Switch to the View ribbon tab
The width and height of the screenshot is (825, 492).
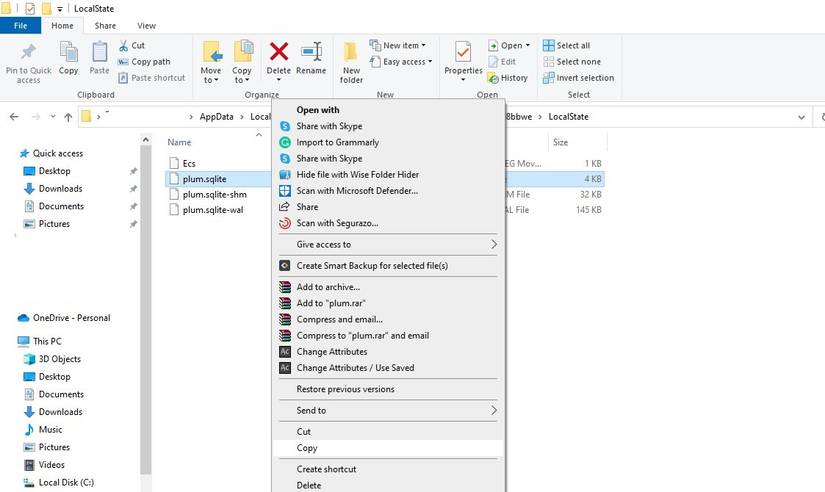click(x=146, y=25)
